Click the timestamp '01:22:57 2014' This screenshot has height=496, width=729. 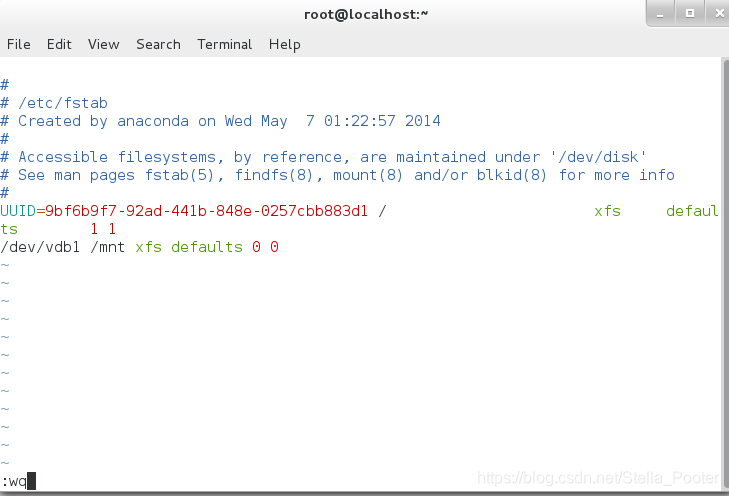pos(382,121)
